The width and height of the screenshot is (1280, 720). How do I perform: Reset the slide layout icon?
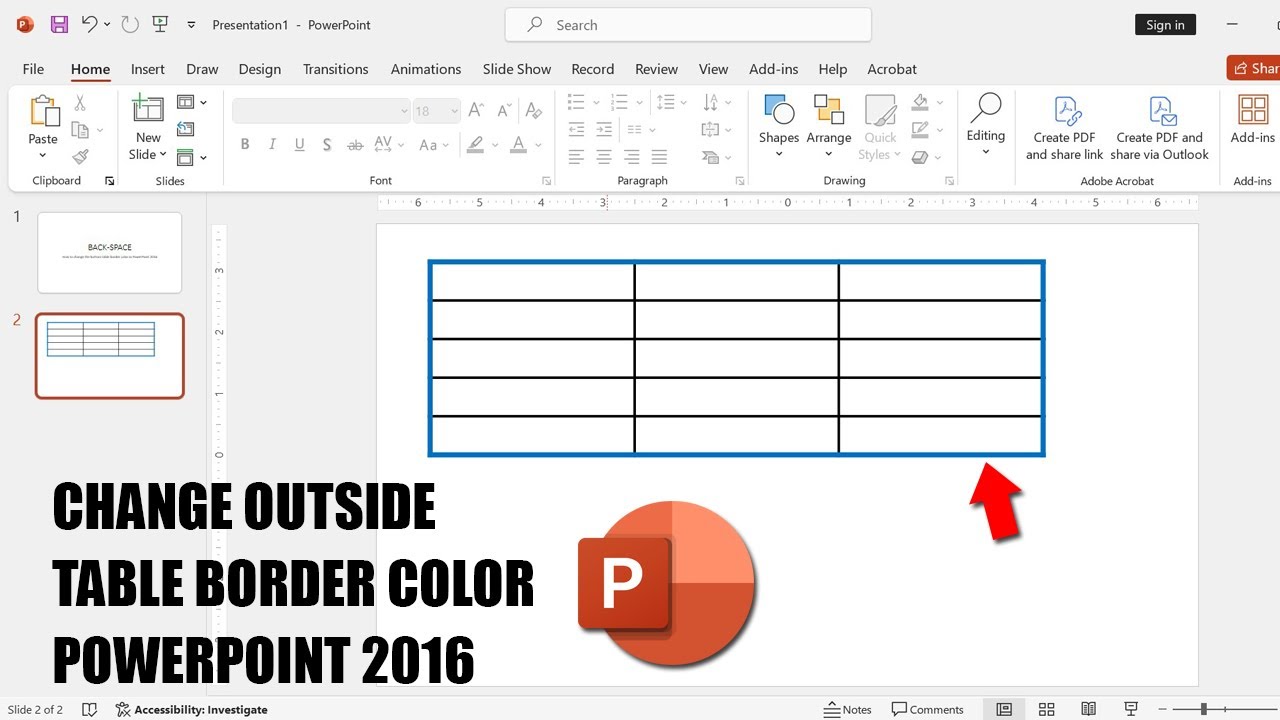coord(185,129)
